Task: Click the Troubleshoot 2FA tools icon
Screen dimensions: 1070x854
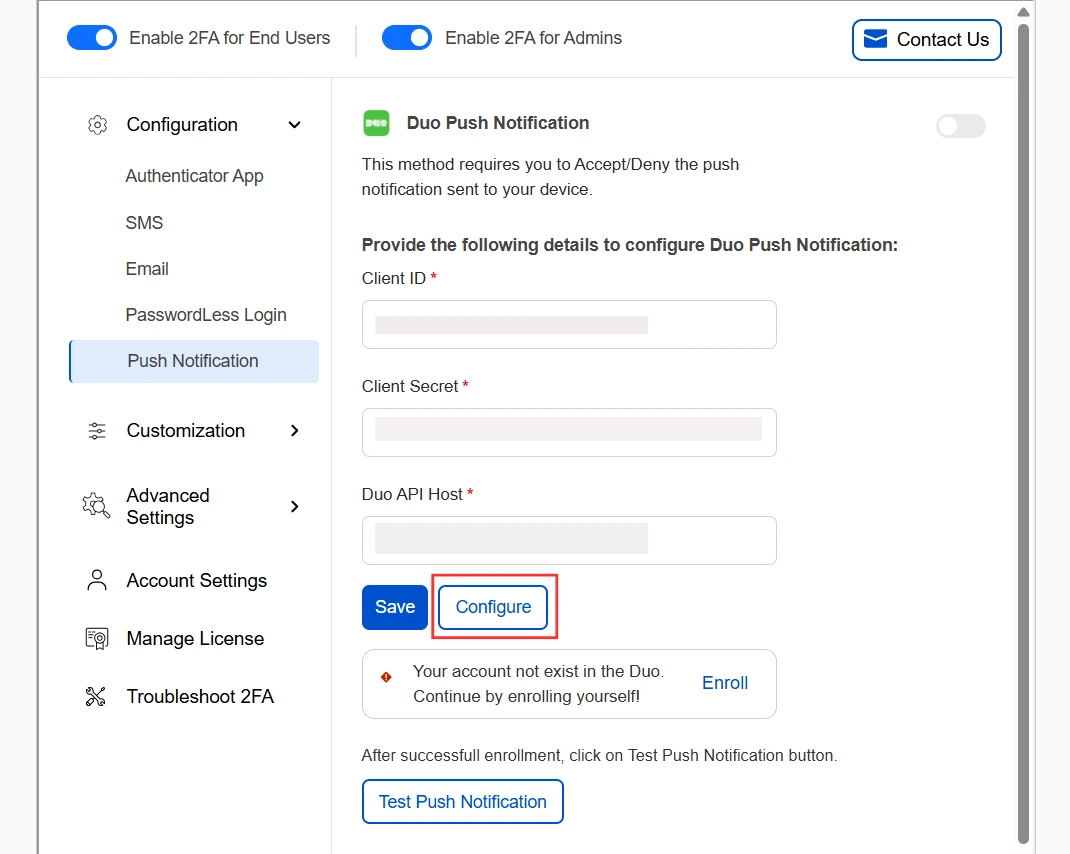Action: (96, 696)
